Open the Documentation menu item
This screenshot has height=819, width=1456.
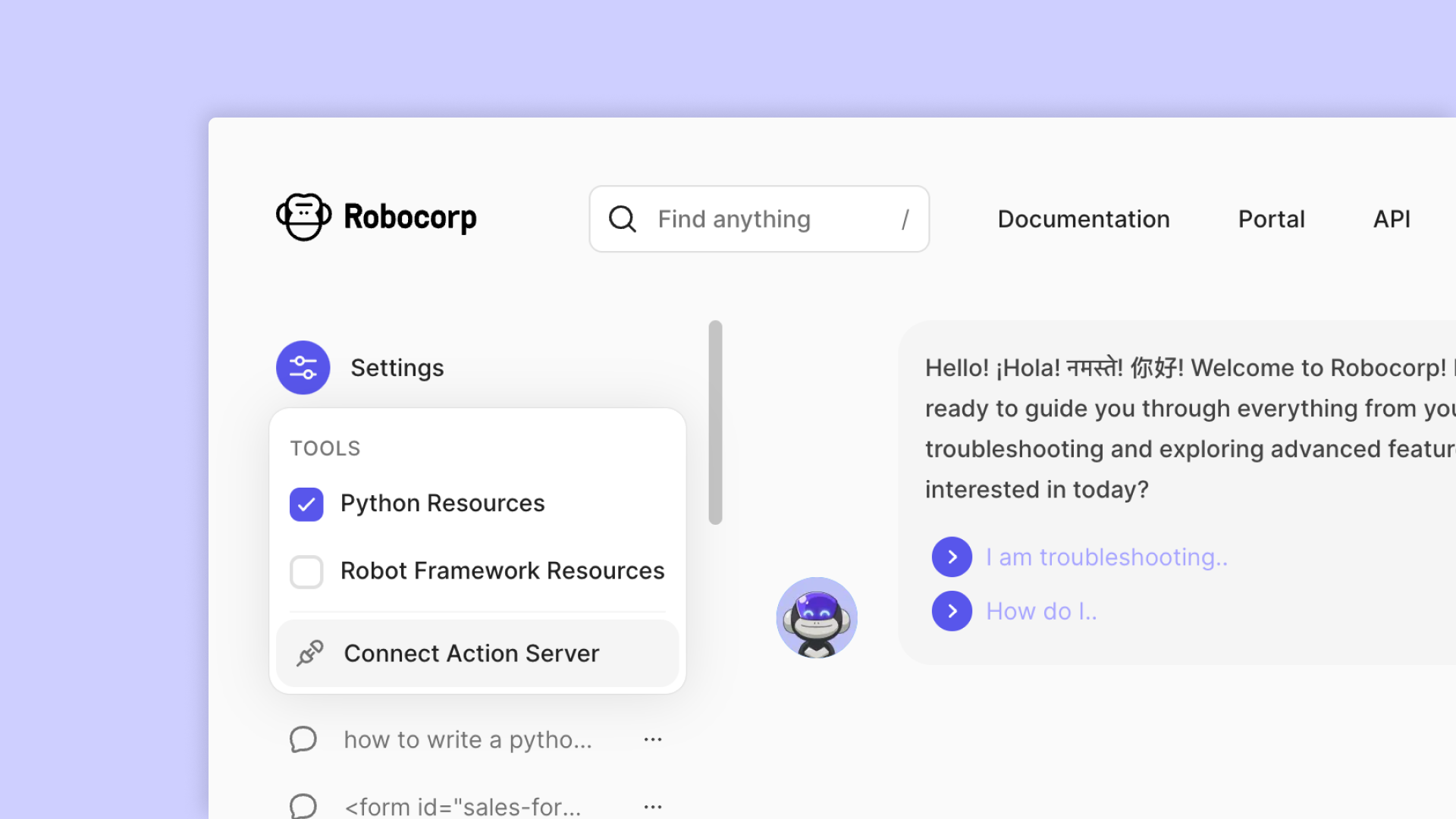coord(1084,219)
